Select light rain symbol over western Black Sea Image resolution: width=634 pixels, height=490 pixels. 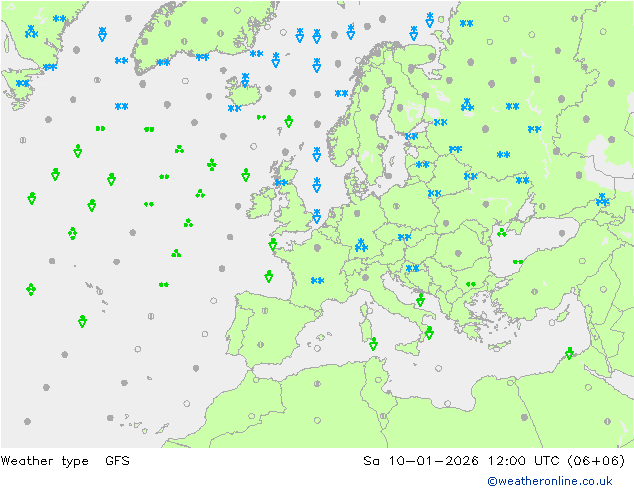coord(518,262)
